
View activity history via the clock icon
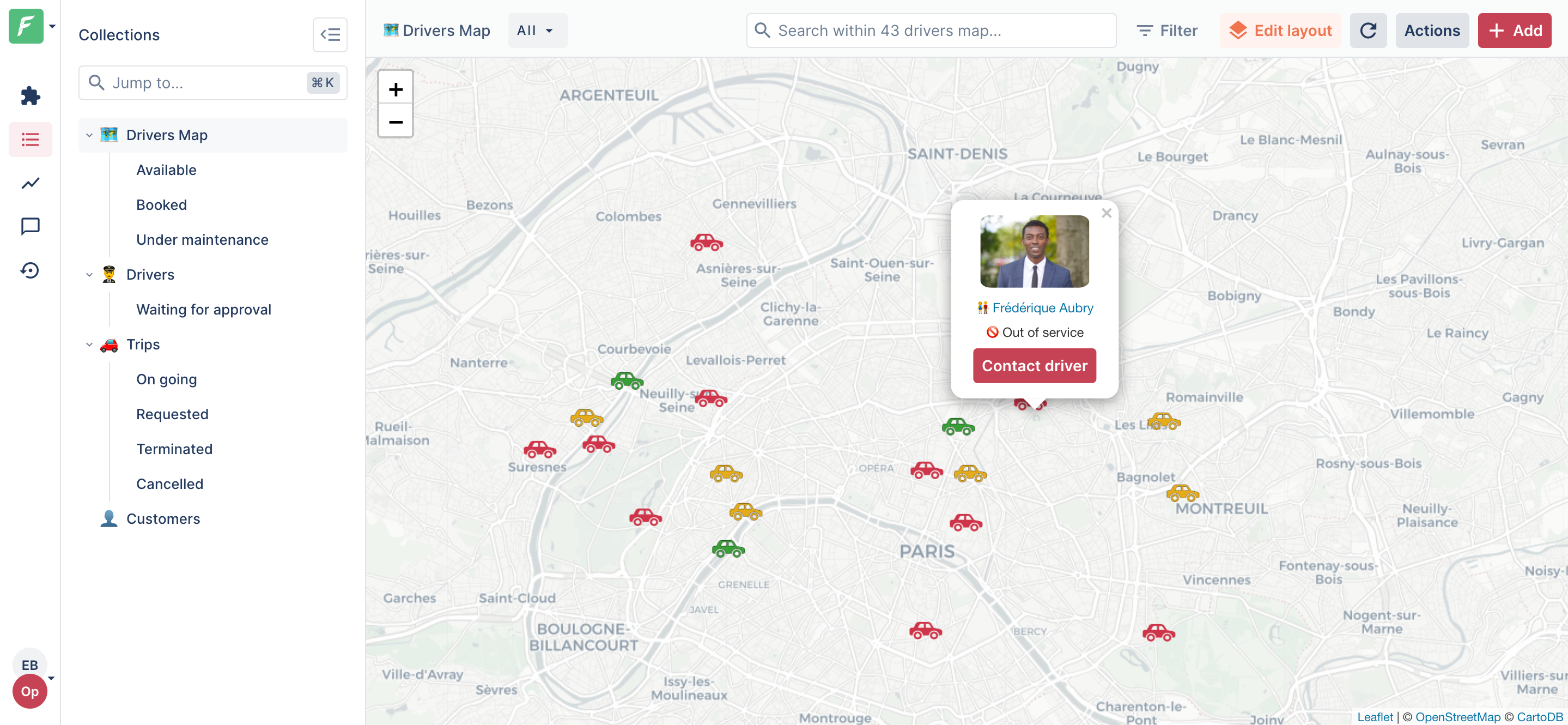point(30,270)
